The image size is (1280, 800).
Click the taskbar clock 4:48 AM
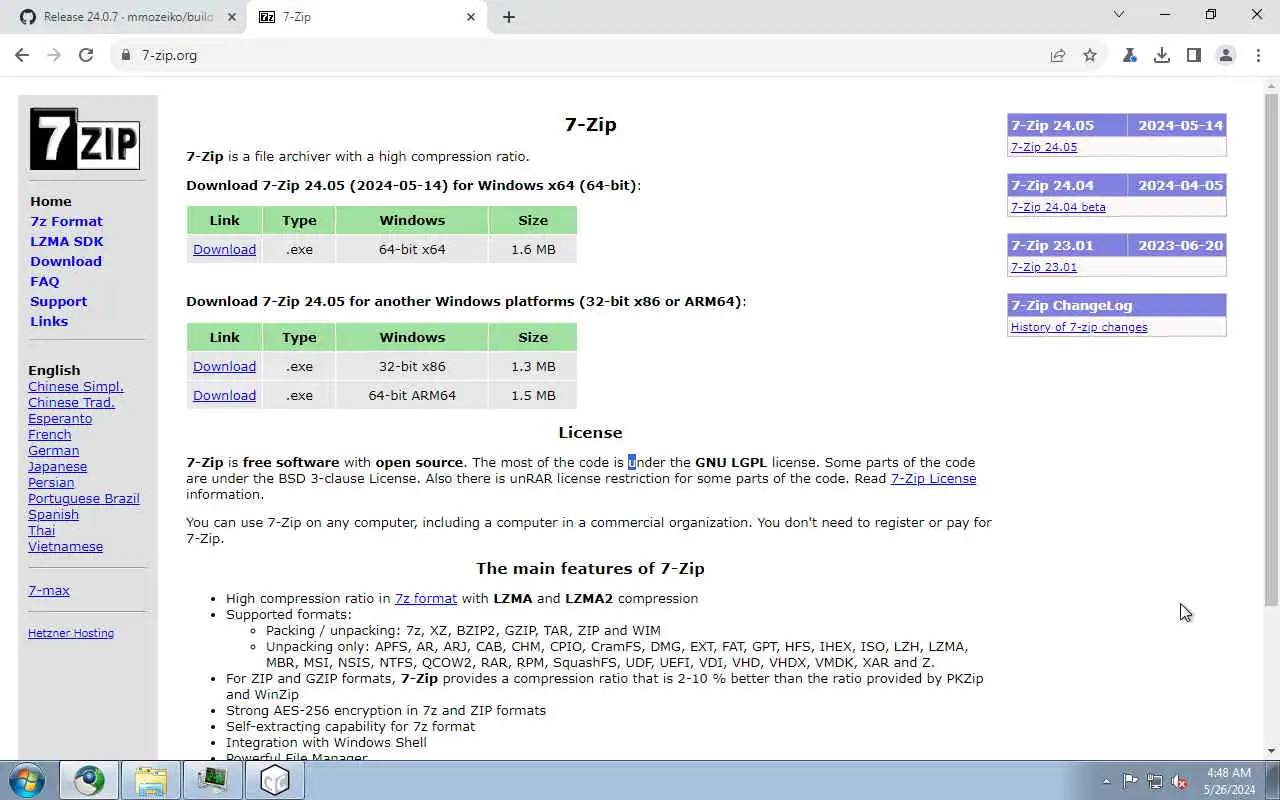pyautogui.click(x=1229, y=781)
